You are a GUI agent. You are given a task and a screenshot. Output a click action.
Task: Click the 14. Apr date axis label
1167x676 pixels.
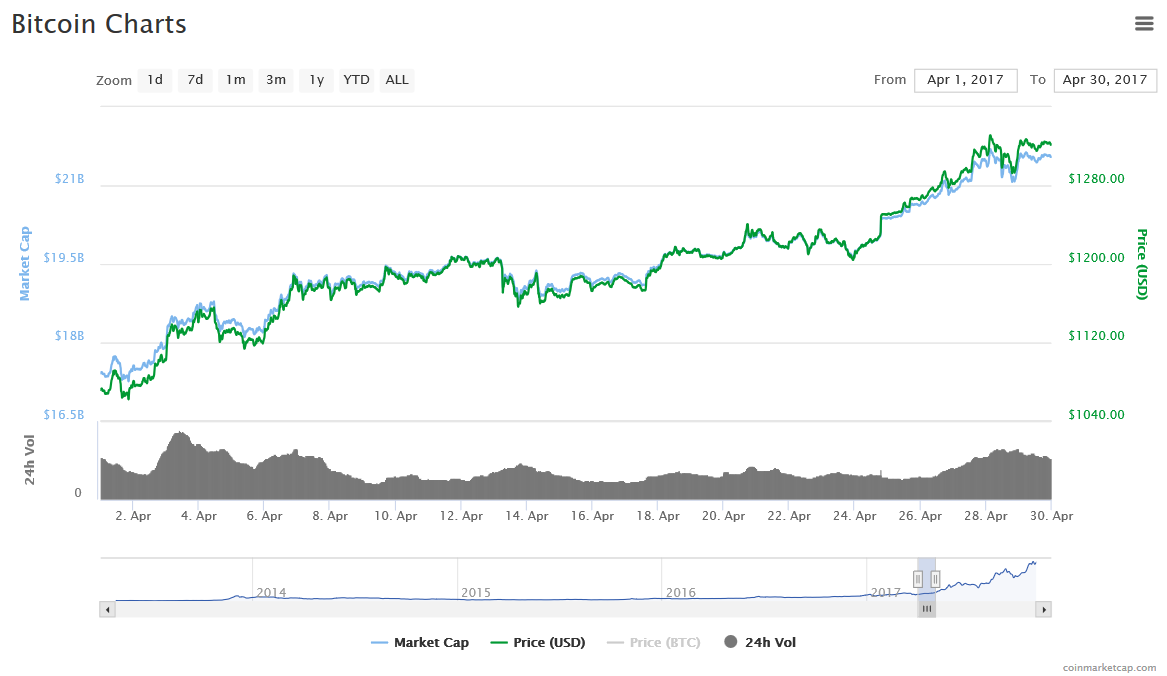tap(527, 516)
